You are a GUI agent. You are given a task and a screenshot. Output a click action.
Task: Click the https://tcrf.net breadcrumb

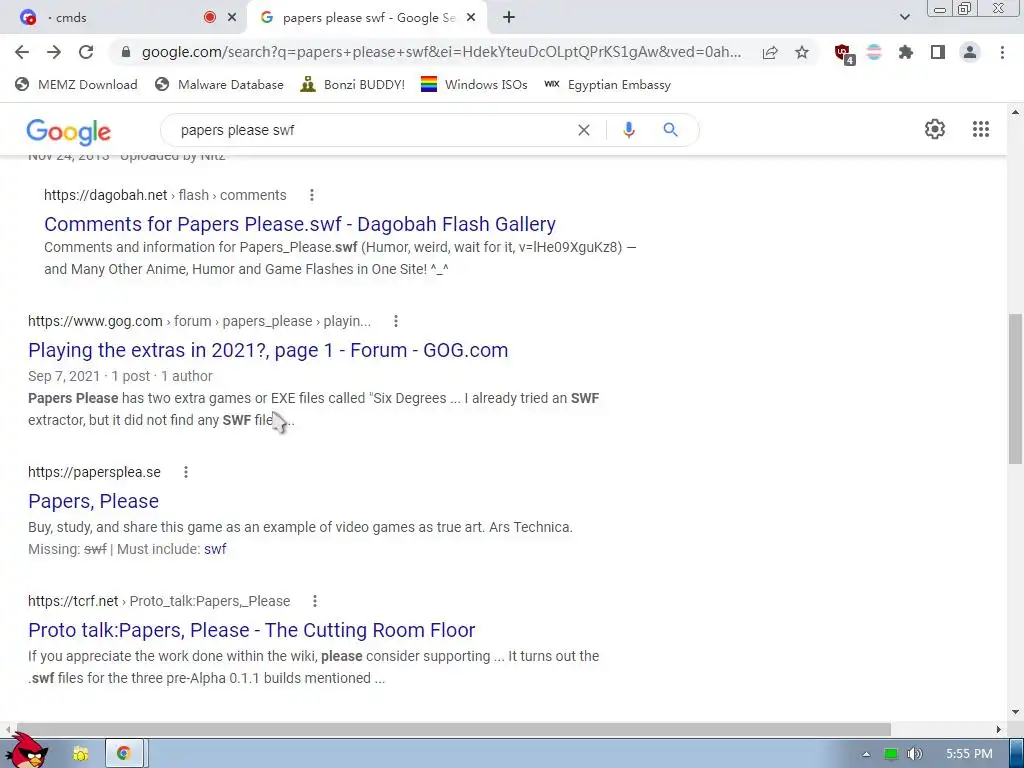(x=73, y=601)
